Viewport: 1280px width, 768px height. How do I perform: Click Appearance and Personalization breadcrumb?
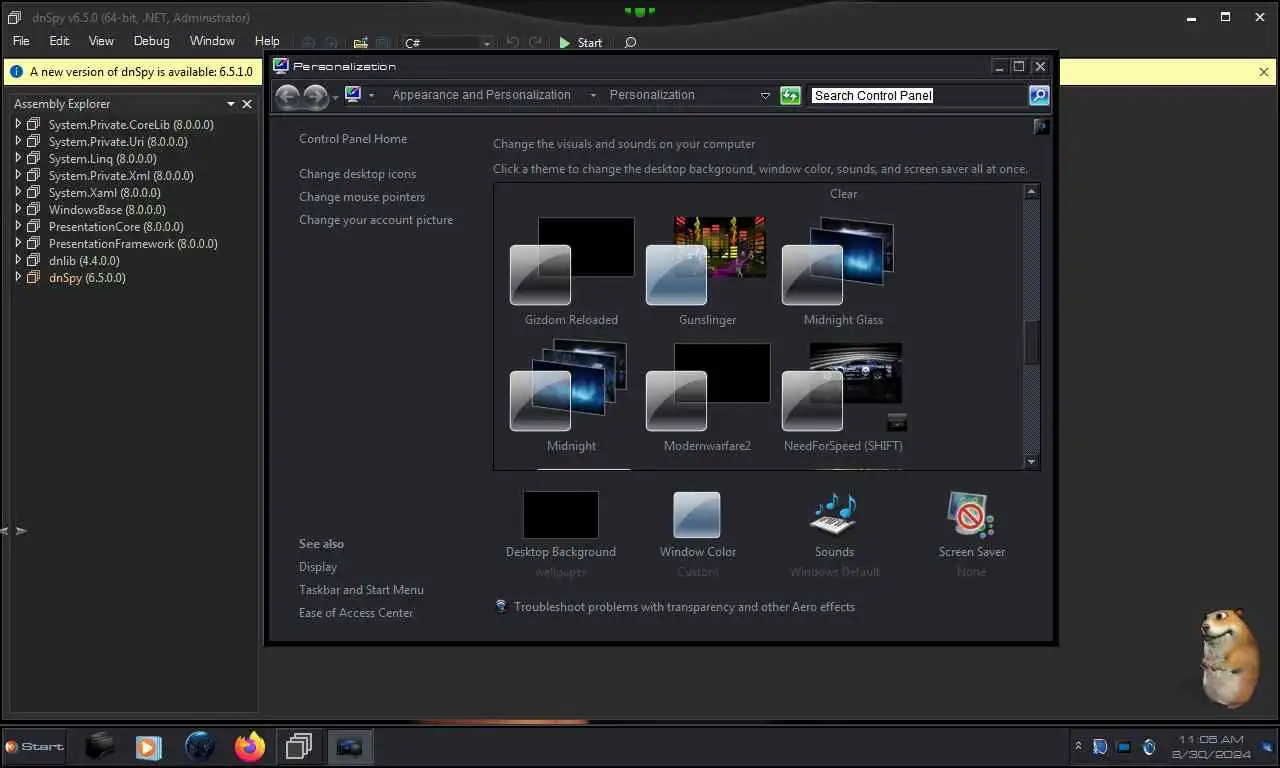tap(481, 95)
